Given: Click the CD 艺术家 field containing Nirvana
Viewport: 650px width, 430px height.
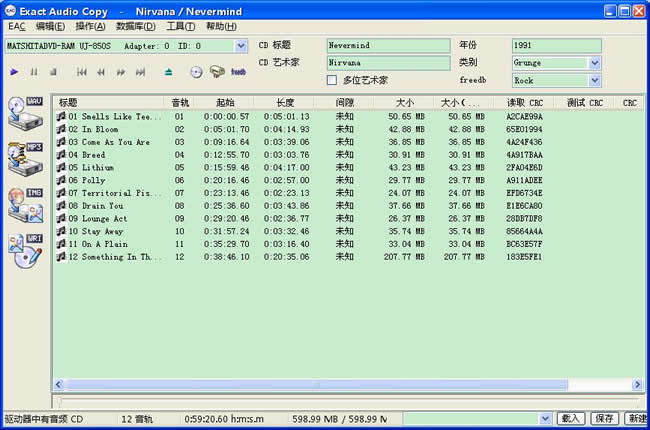Looking at the screenshot, I should pyautogui.click(x=388, y=63).
